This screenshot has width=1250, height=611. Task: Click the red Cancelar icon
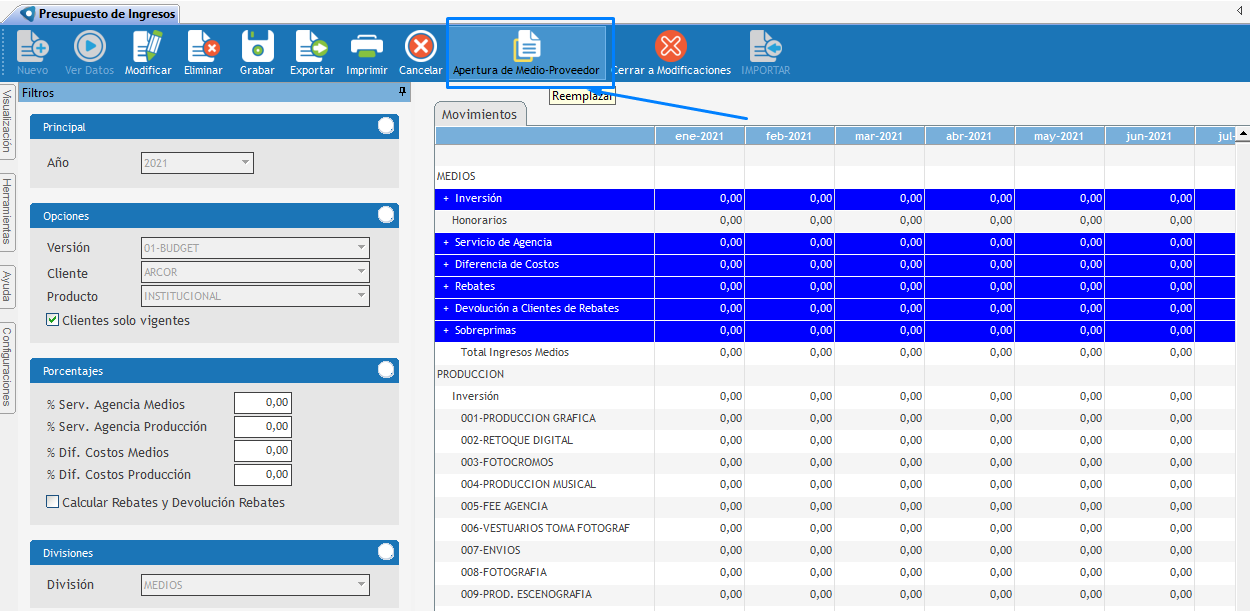click(420, 47)
